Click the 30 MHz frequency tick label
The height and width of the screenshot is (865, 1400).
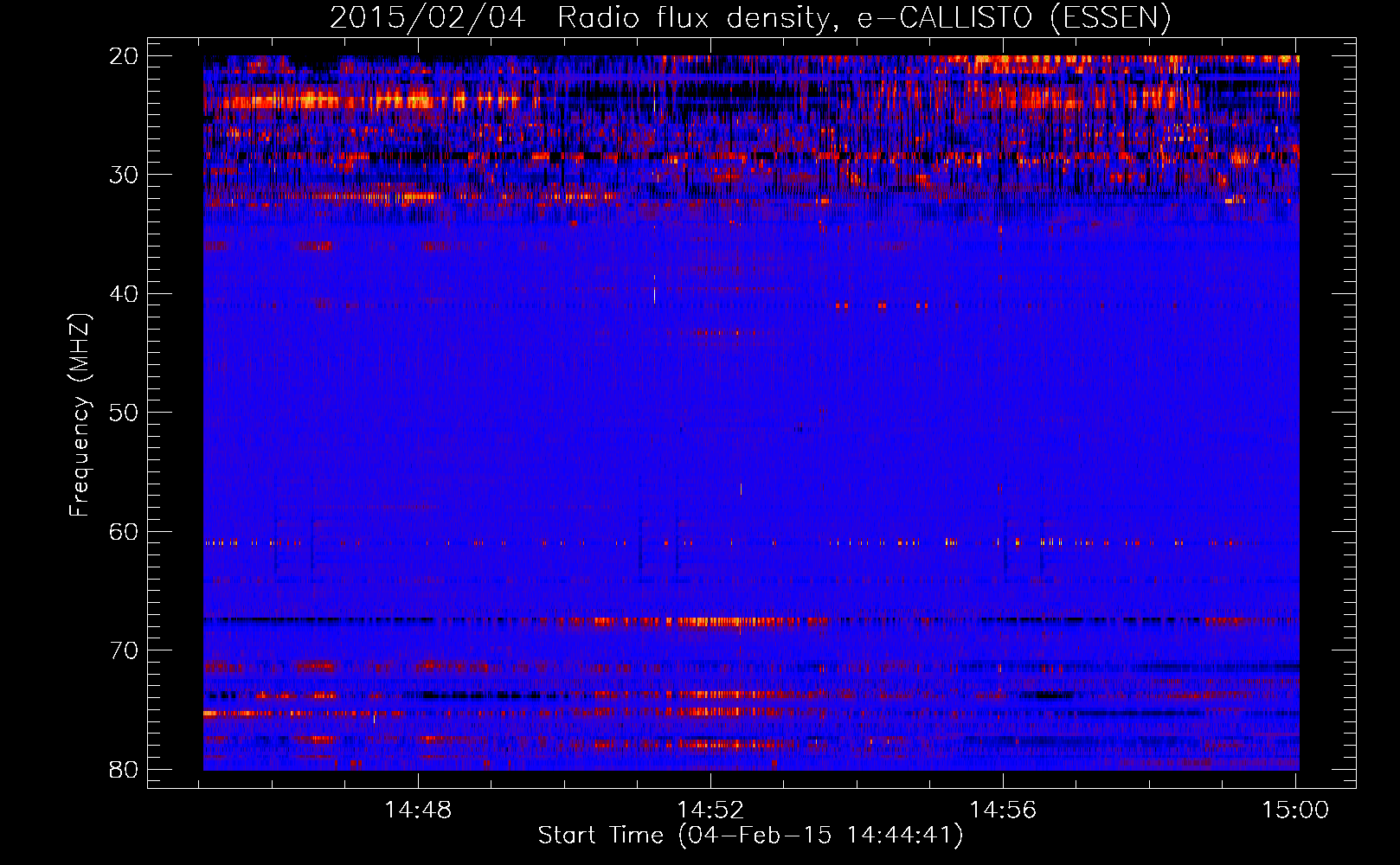click(x=124, y=175)
